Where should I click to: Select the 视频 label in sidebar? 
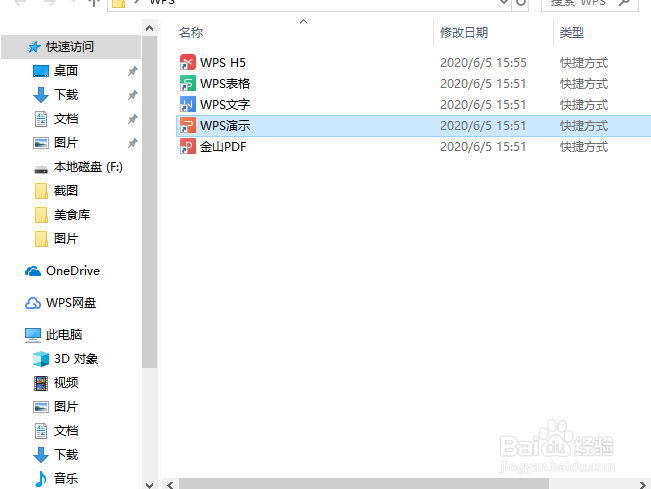(x=66, y=383)
